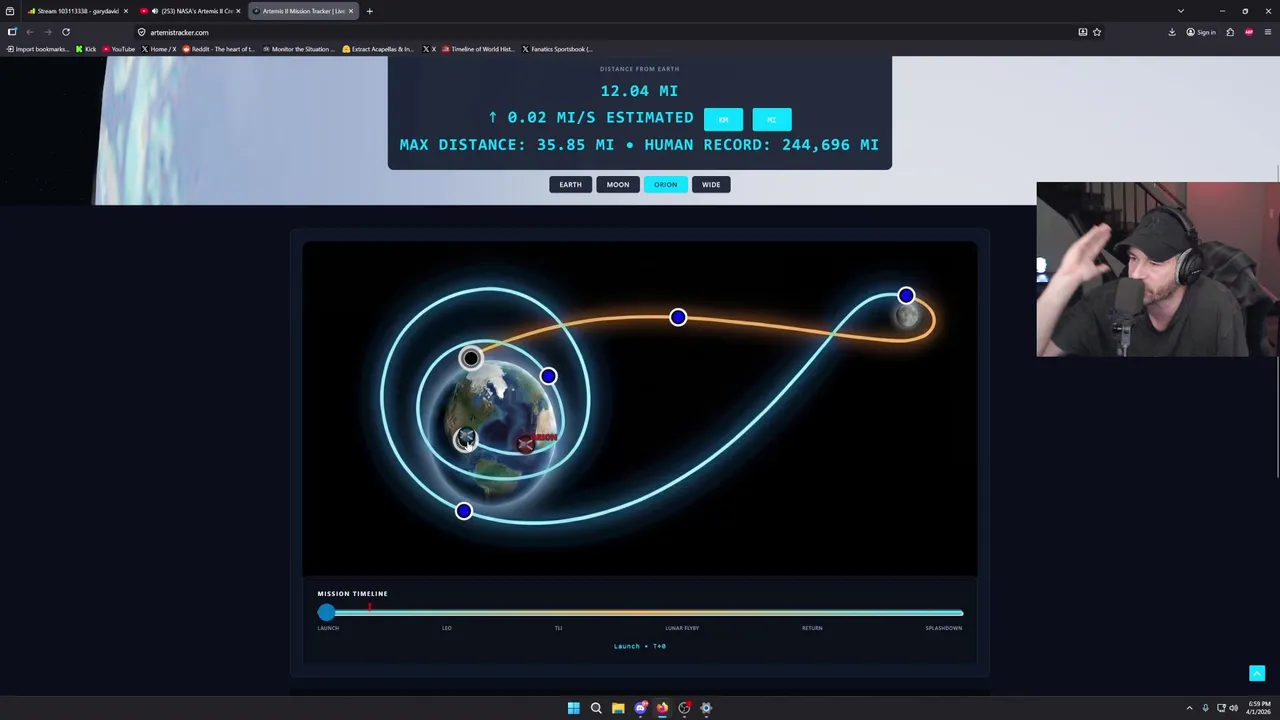Go back with the browser back arrow
Viewport: 1280px width, 720px height.
click(30, 32)
